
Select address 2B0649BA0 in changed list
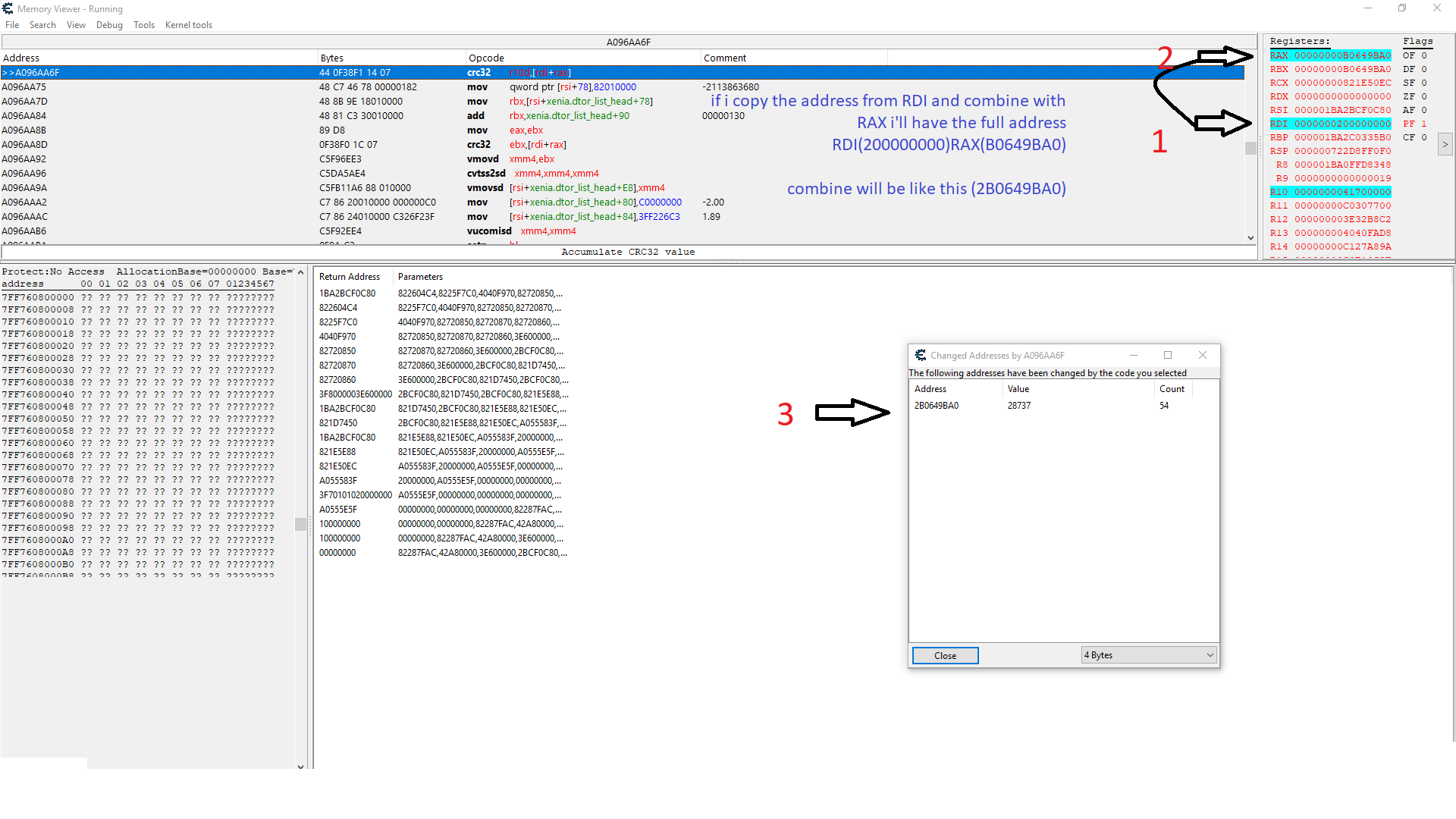(937, 406)
